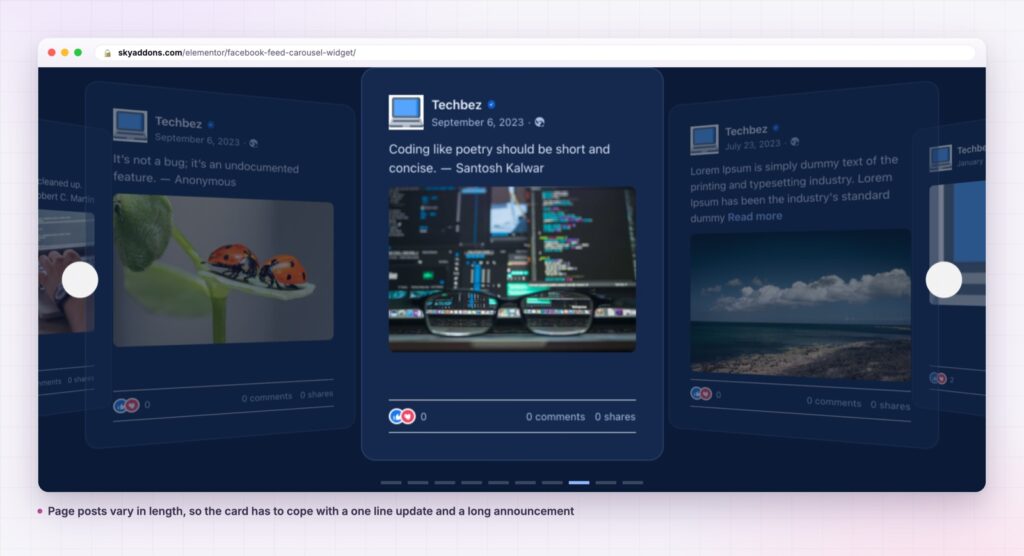
Task: Click the '0 comments' text on center card
Action: (x=555, y=417)
